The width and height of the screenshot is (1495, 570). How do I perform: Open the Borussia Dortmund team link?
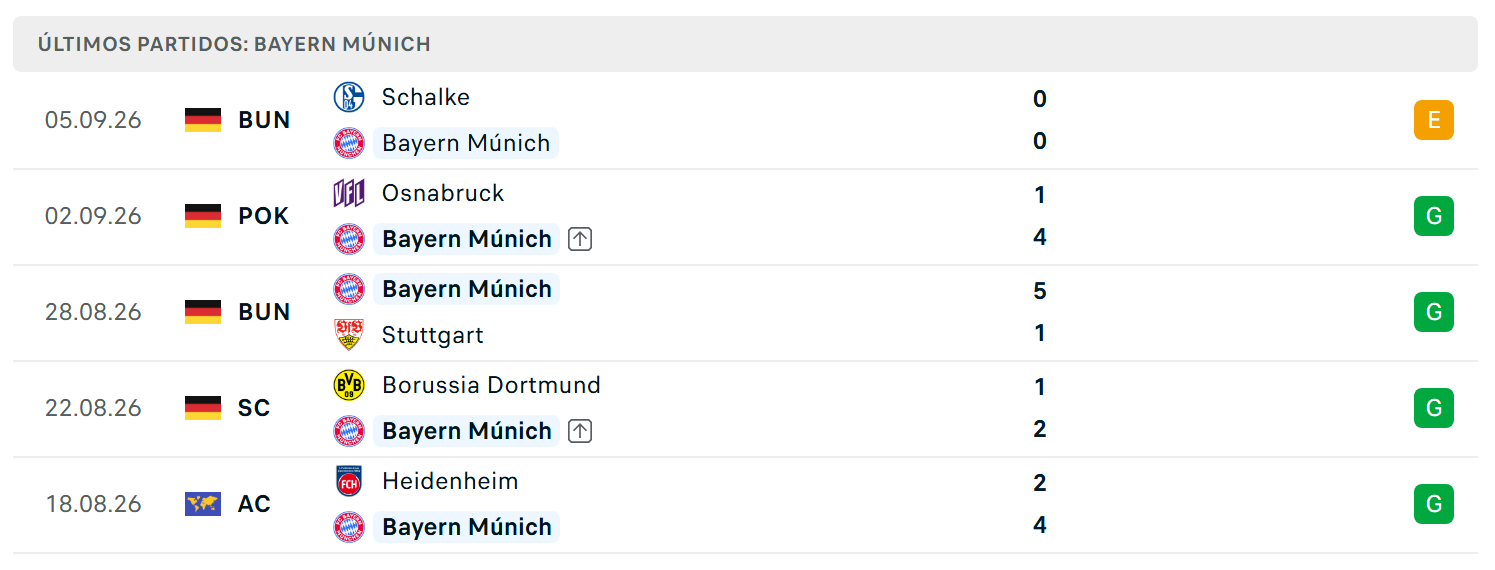491,385
